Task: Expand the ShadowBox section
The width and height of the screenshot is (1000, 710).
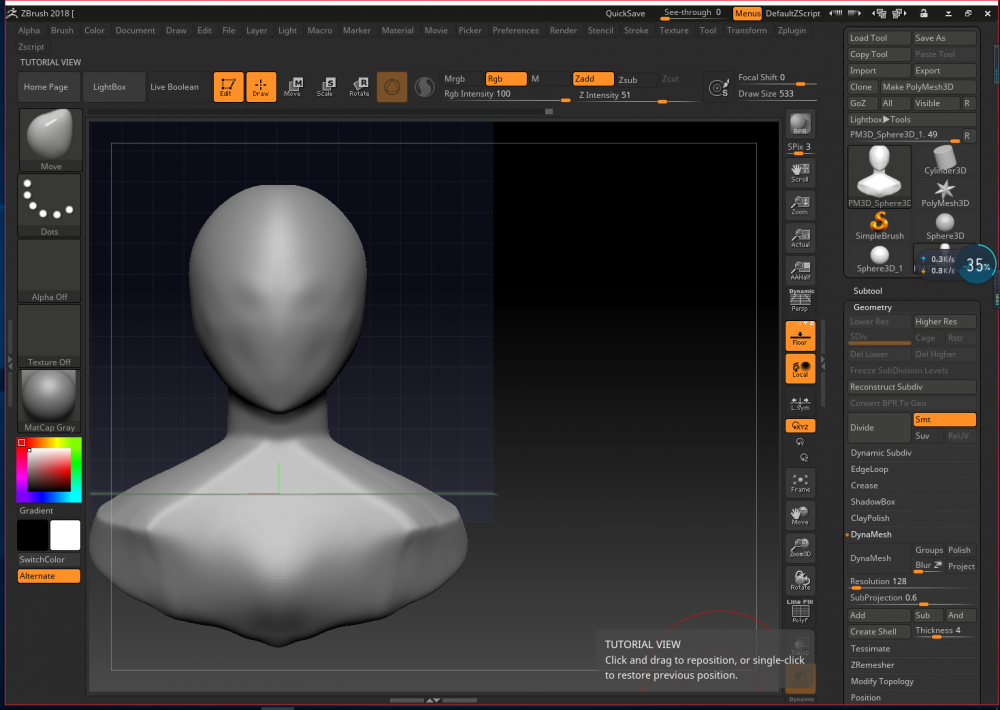Action: tap(872, 502)
